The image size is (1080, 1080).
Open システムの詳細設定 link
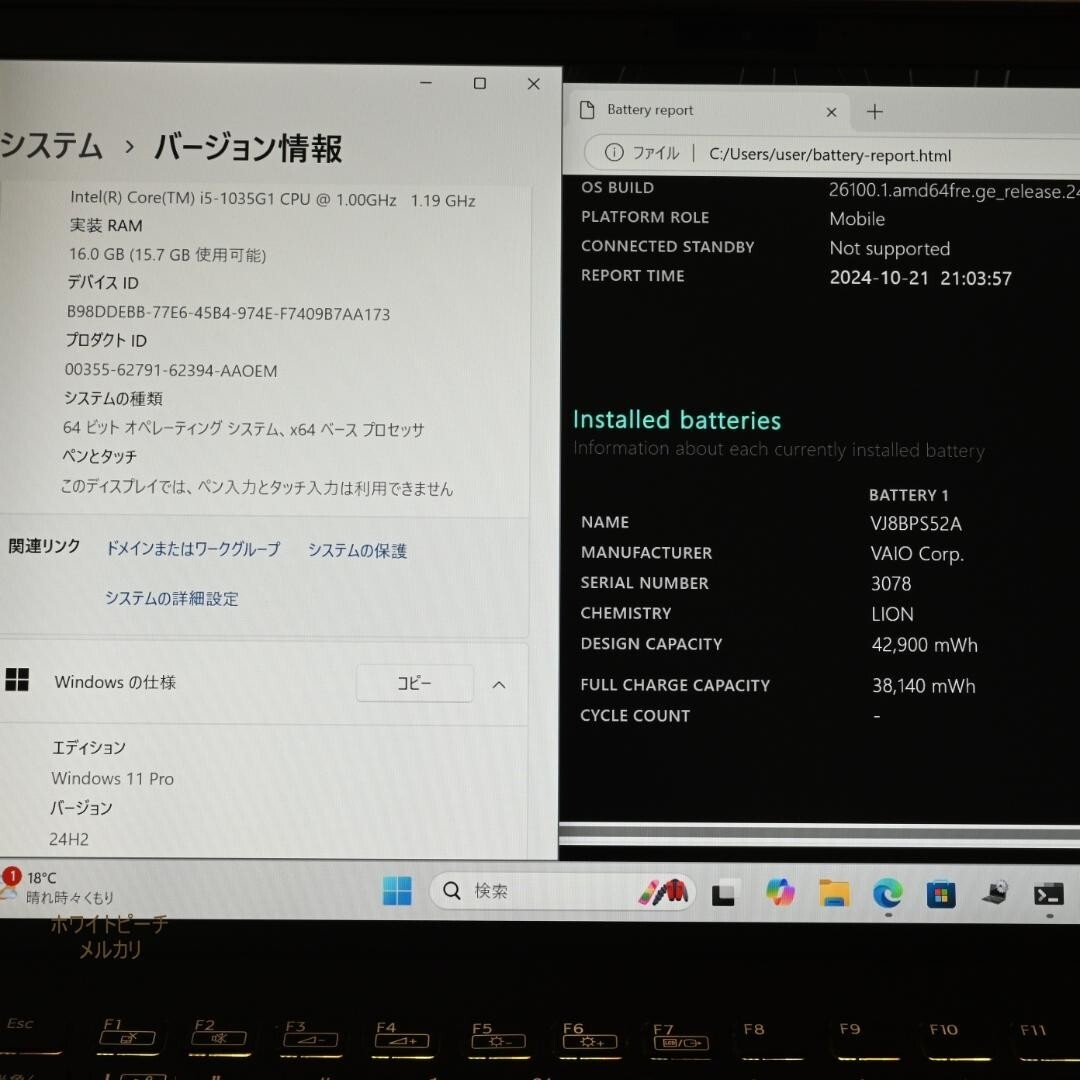172,598
